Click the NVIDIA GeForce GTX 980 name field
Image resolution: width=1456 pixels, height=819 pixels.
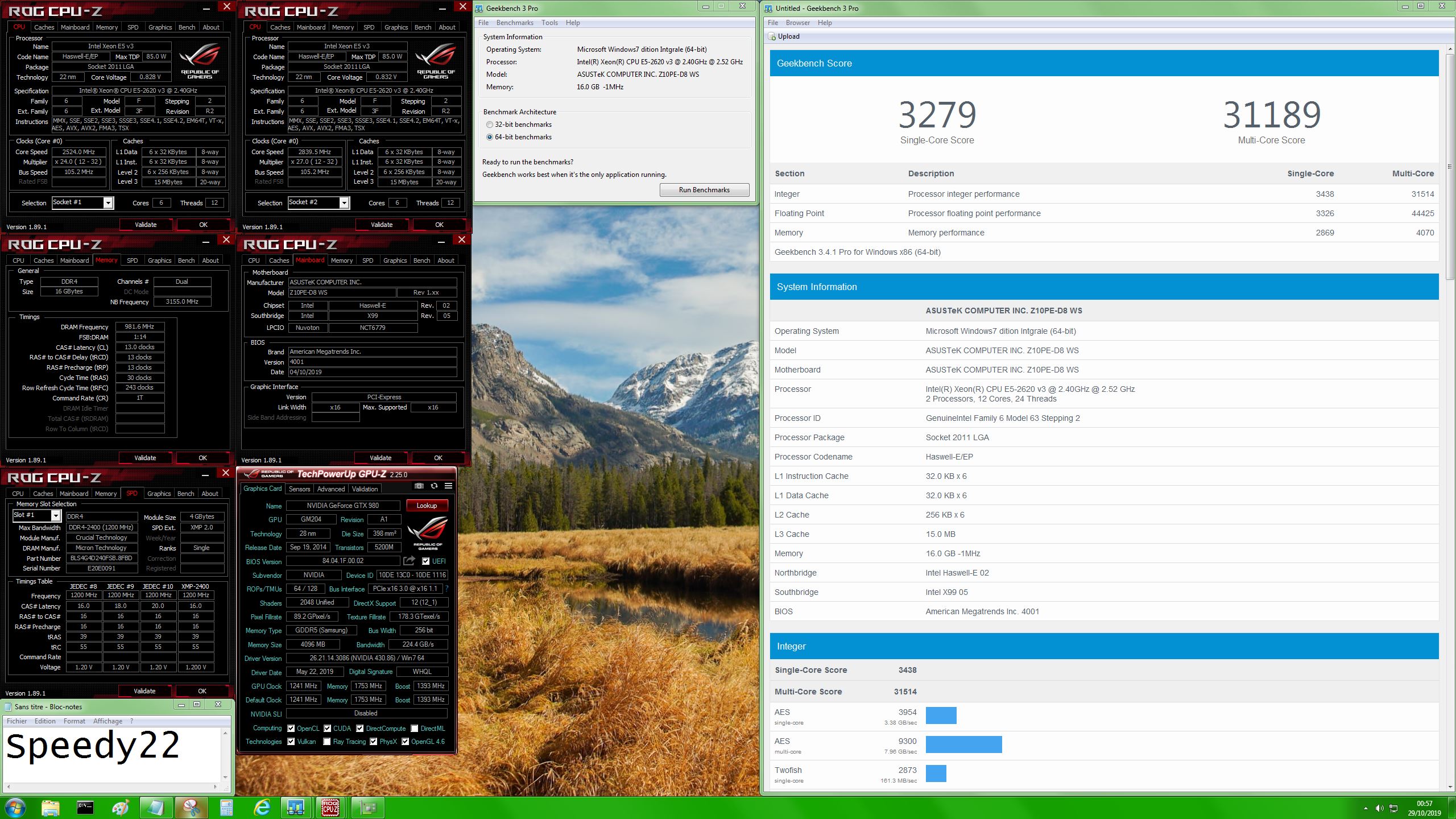342,505
